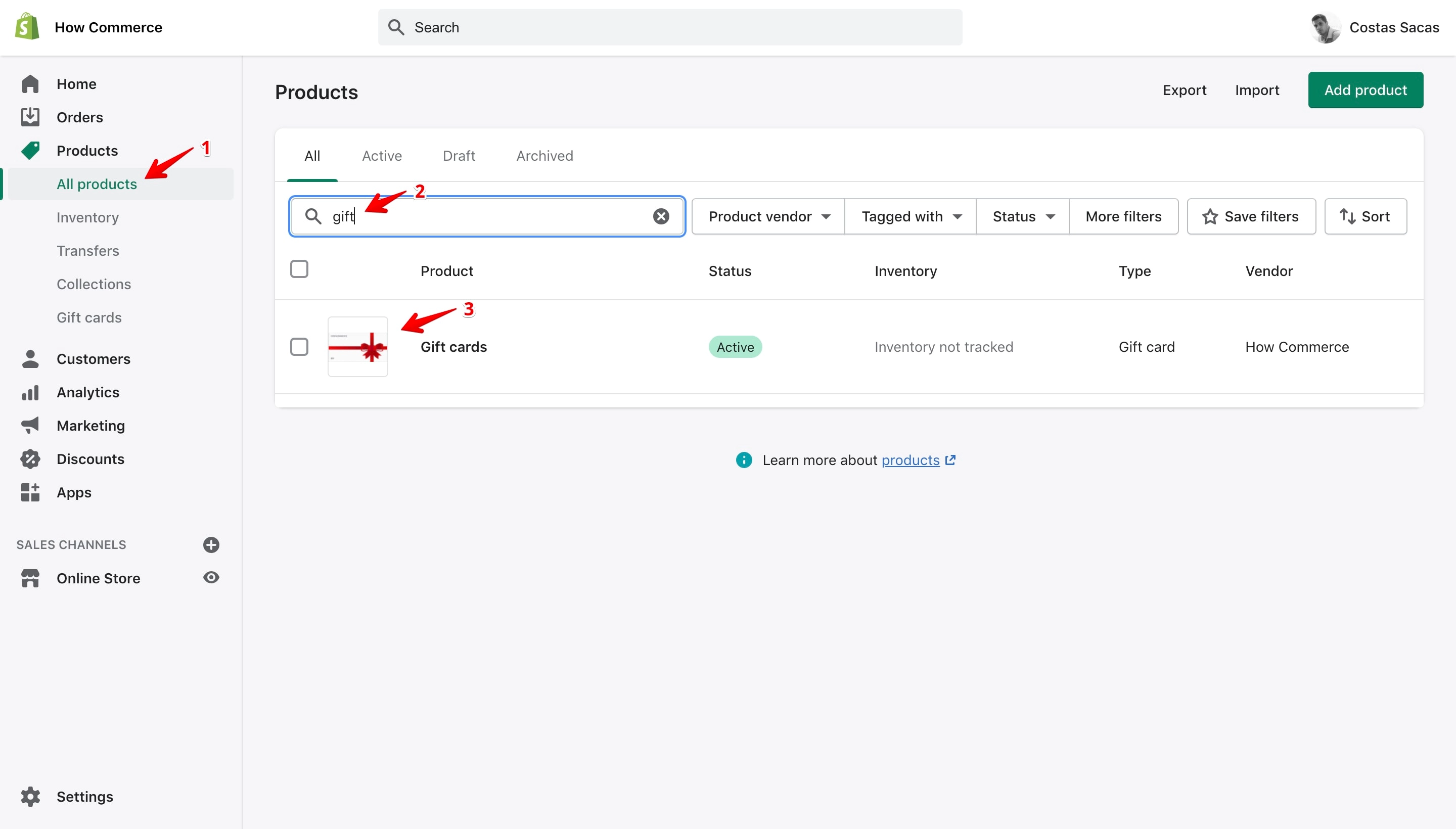Click the Orders label in sidebar
The image size is (1456, 829).
pyautogui.click(x=80, y=117)
